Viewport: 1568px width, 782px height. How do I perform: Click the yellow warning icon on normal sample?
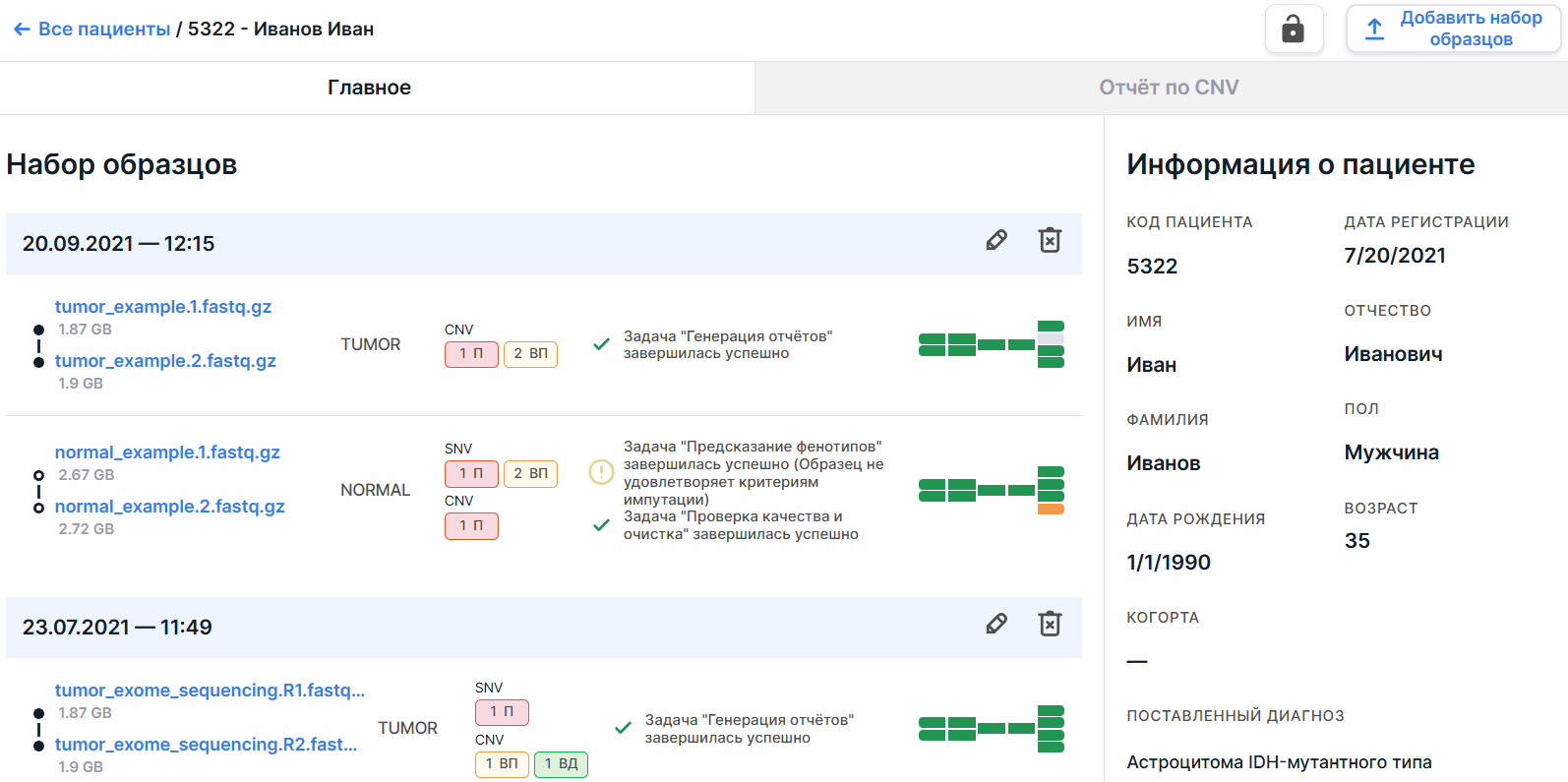[x=601, y=472]
